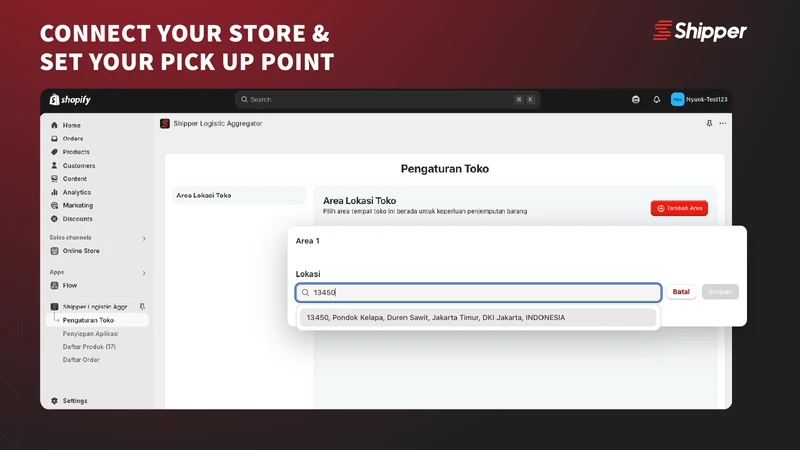800x450 pixels.
Task: Click the Shopify logo in top bar
Action: pyautogui.click(x=70, y=99)
